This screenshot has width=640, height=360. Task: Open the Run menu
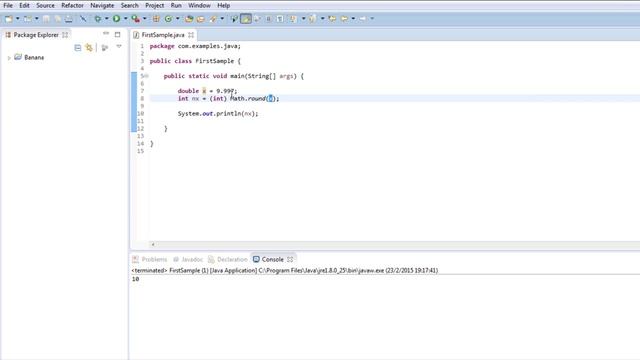[x=176, y=5]
